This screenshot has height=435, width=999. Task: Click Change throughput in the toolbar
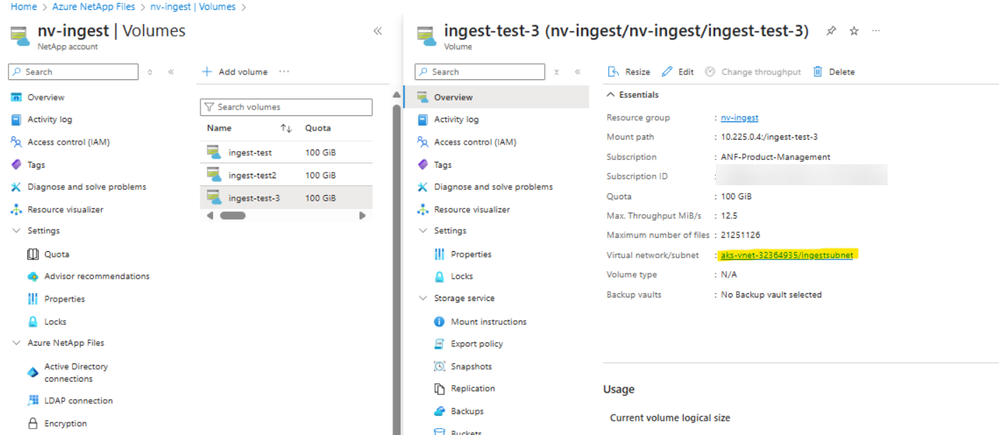(x=752, y=72)
